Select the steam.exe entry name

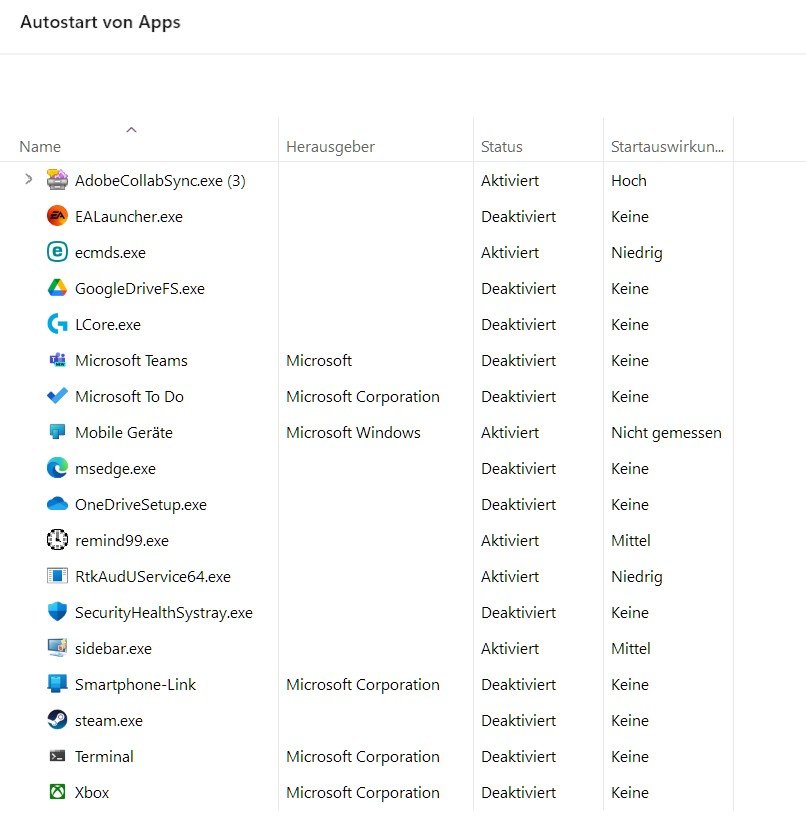(108, 720)
